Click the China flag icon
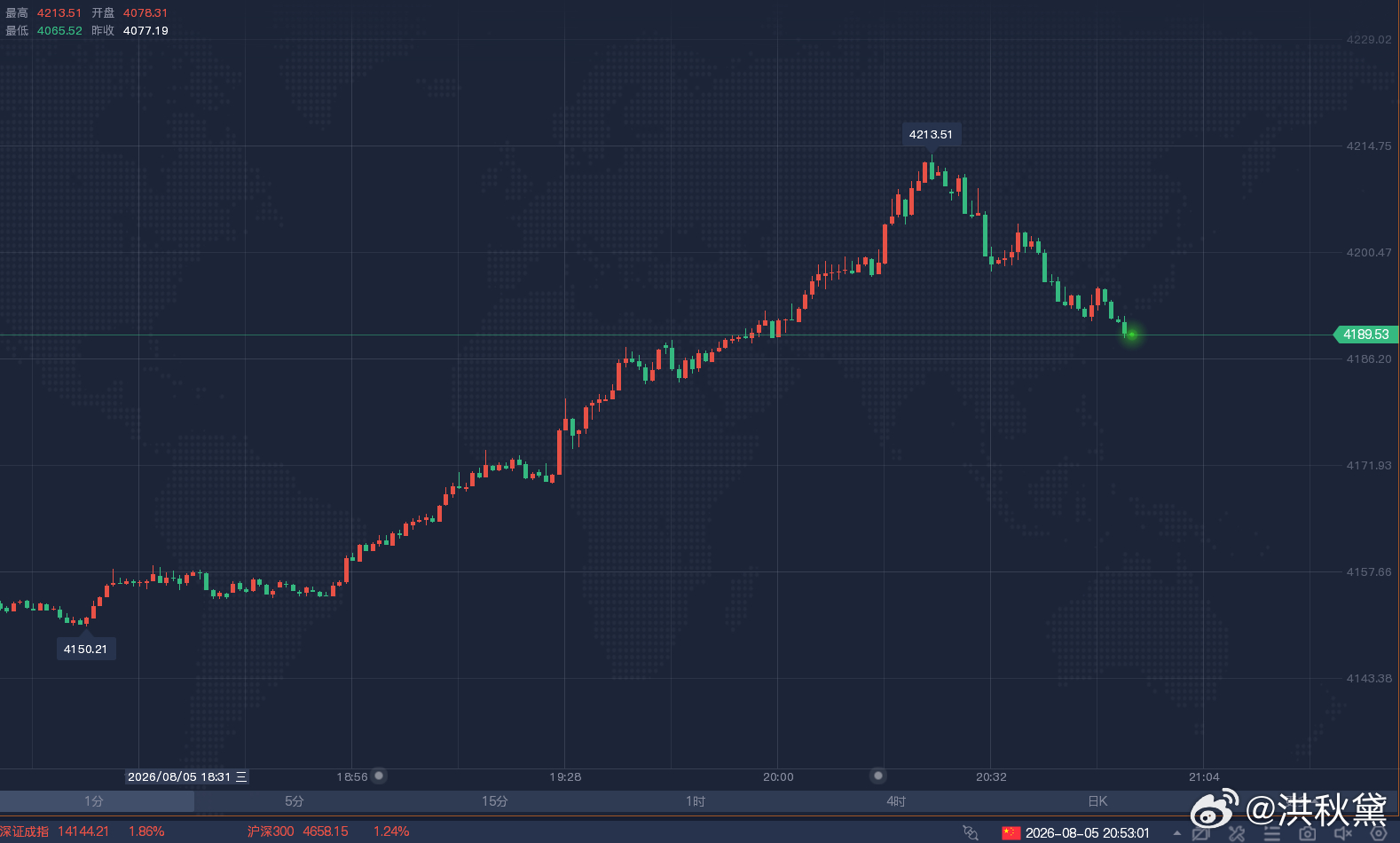This screenshot has width=1400, height=843. [1011, 832]
